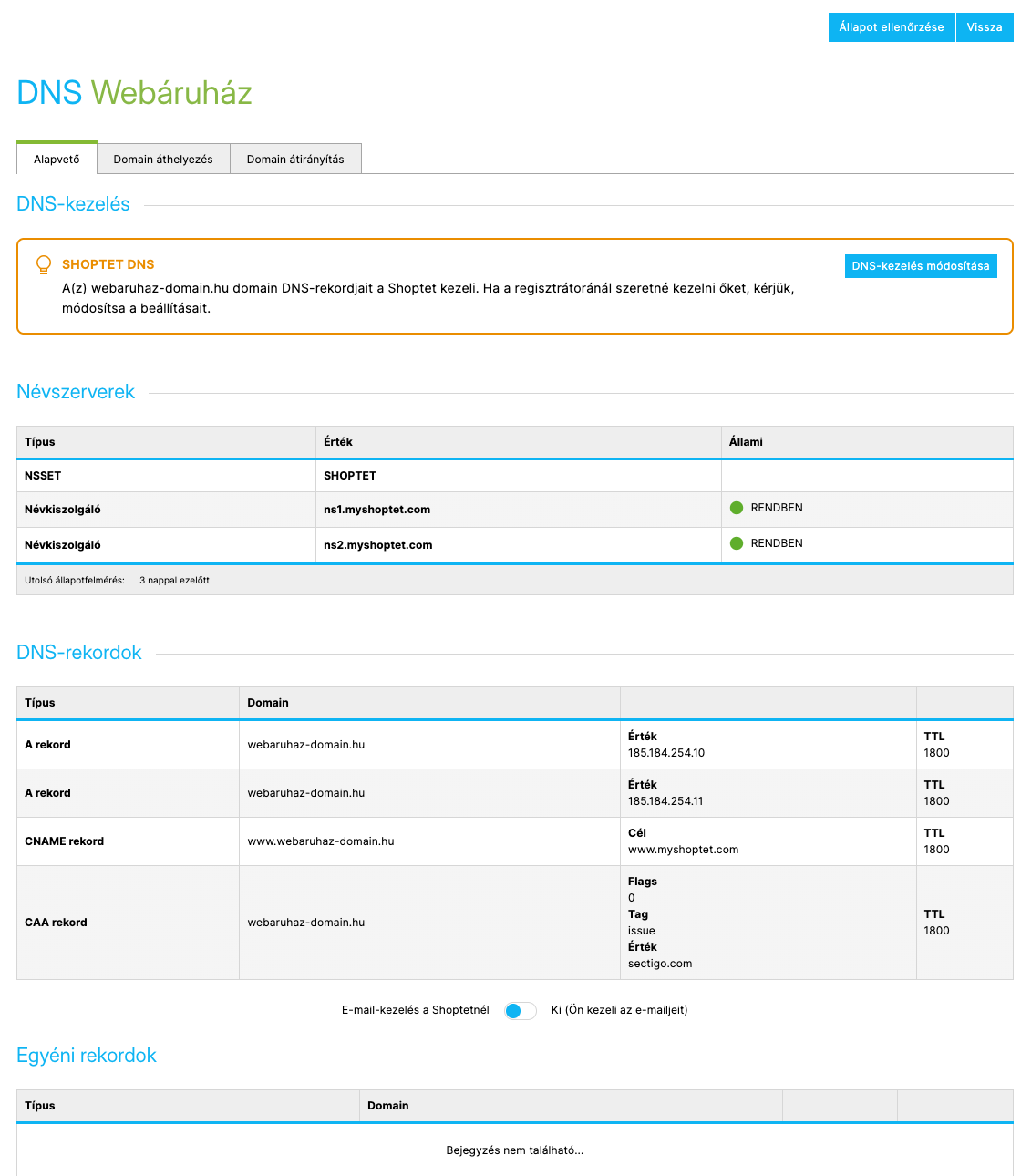Select the www.webaruhaz-domain.hu domain cell
This screenshot has height=1176, width=1021.
click(x=429, y=841)
